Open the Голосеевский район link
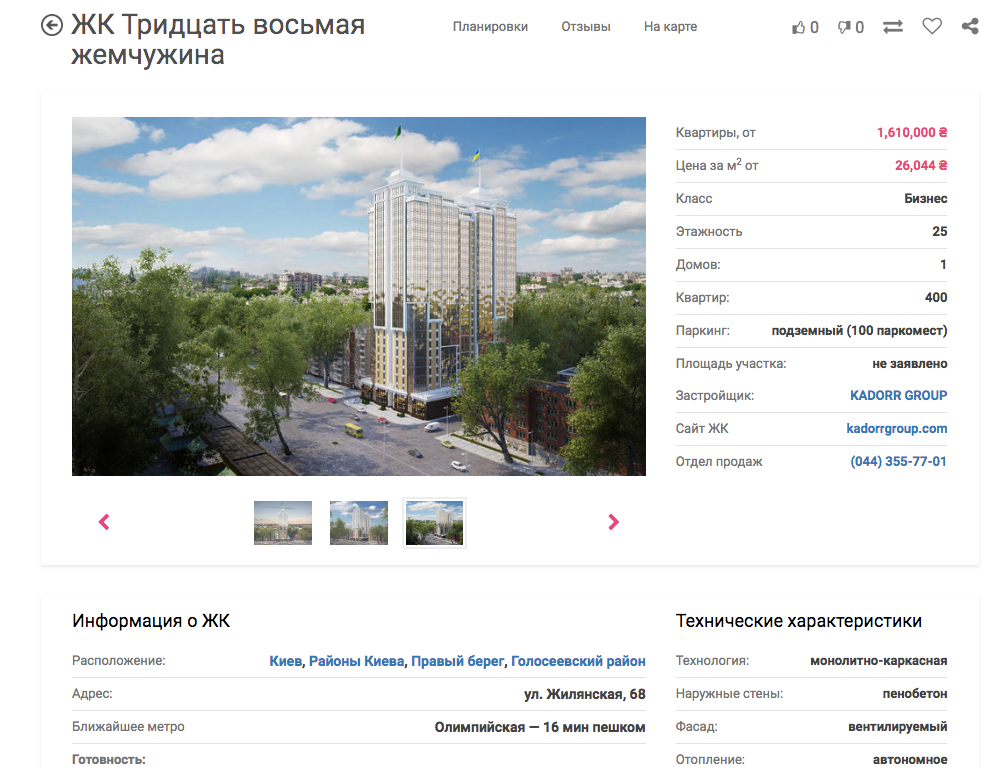The image size is (1005, 768). (578, 661)
